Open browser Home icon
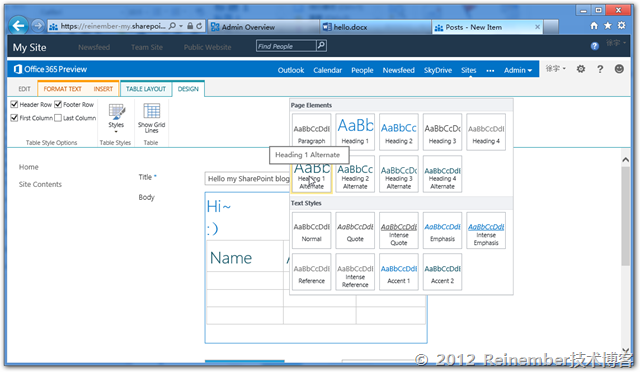Image resolution: width=640 pixels, height=372 pixels. click(x=594, y=26)
